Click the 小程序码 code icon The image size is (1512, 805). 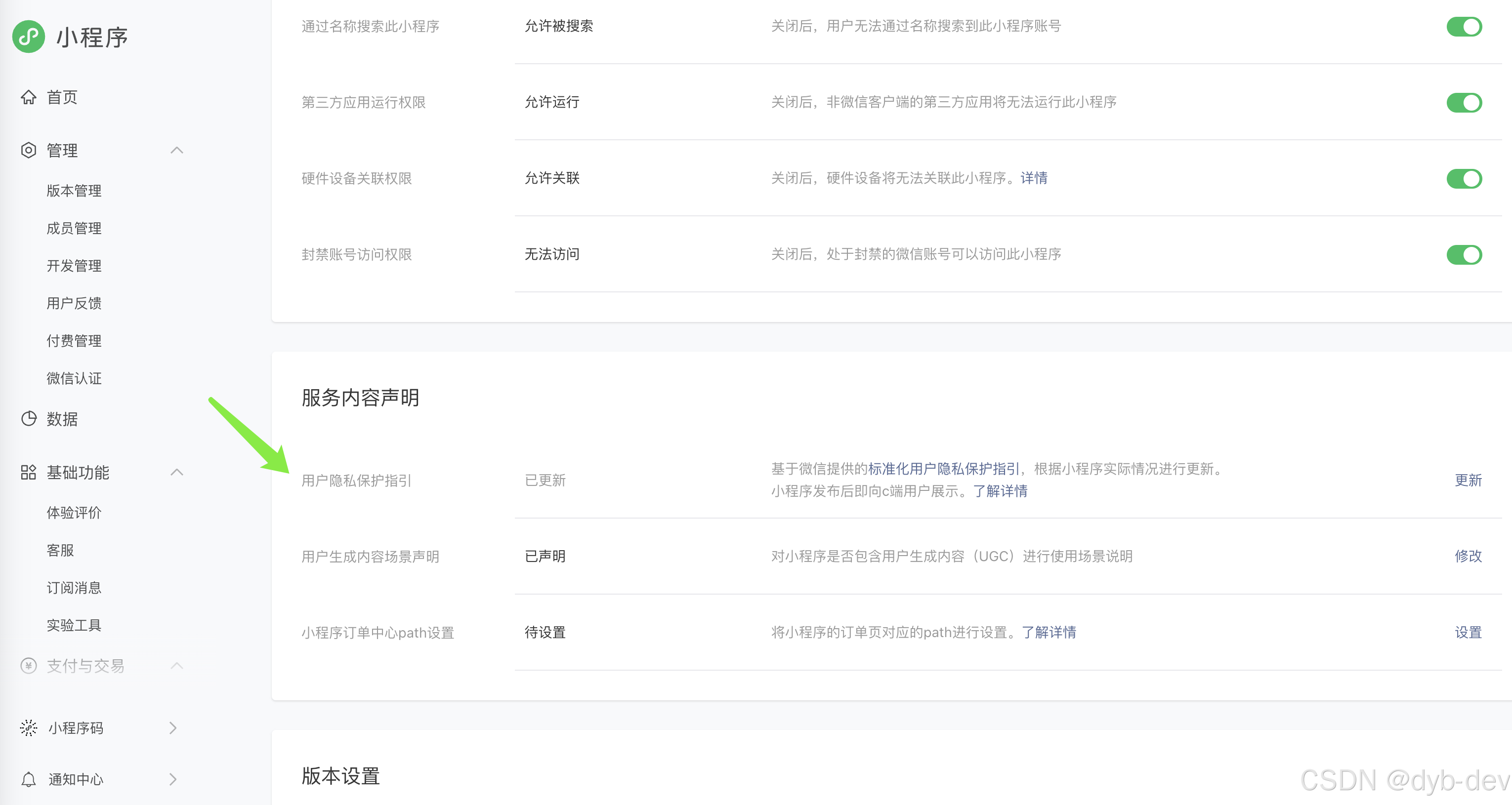[28, 728]
